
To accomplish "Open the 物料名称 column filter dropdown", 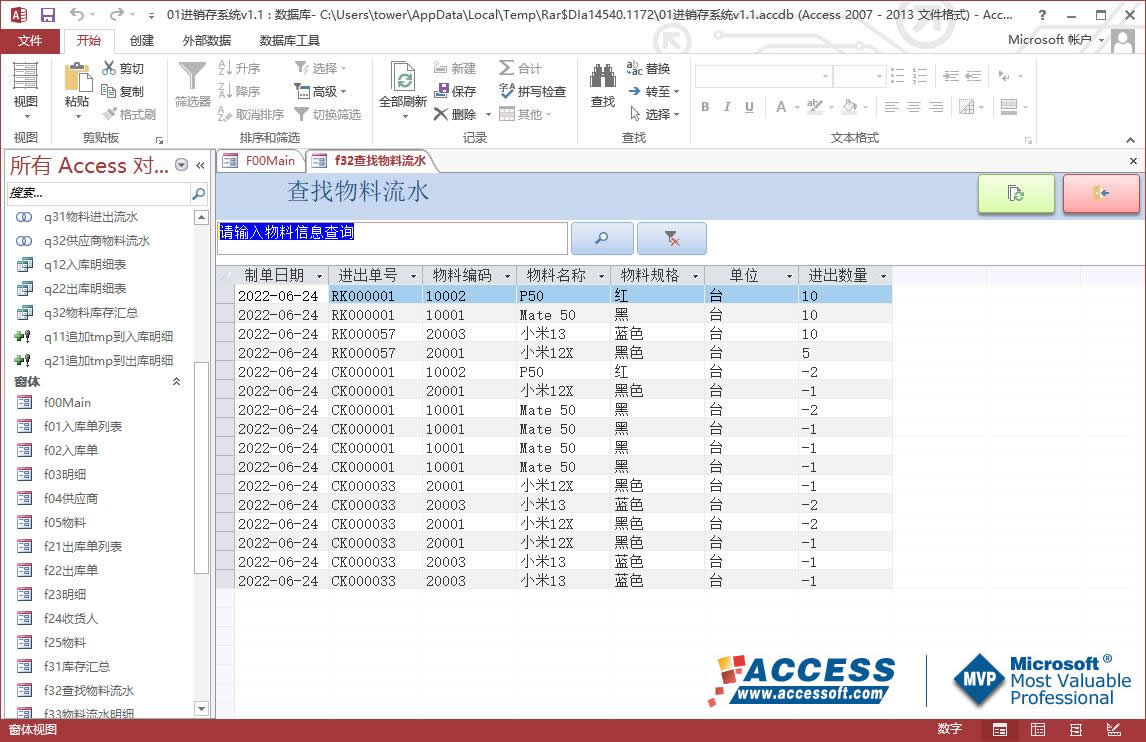I will click(x=599, y=276).
